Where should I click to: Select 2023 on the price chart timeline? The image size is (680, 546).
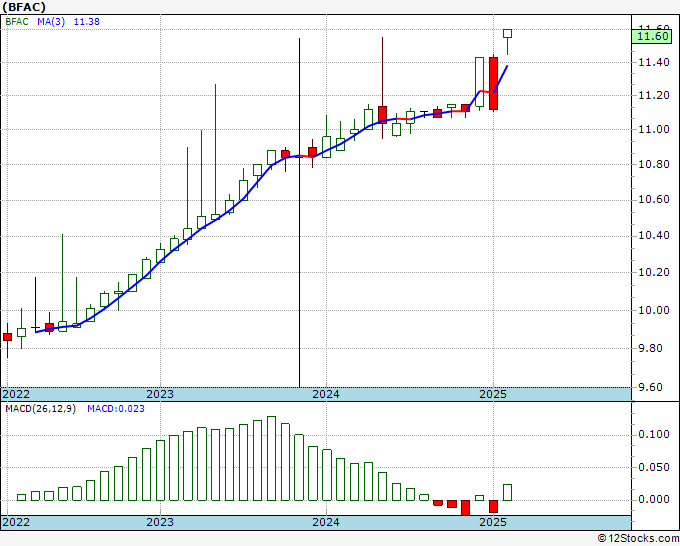click(x=160, y=394)
